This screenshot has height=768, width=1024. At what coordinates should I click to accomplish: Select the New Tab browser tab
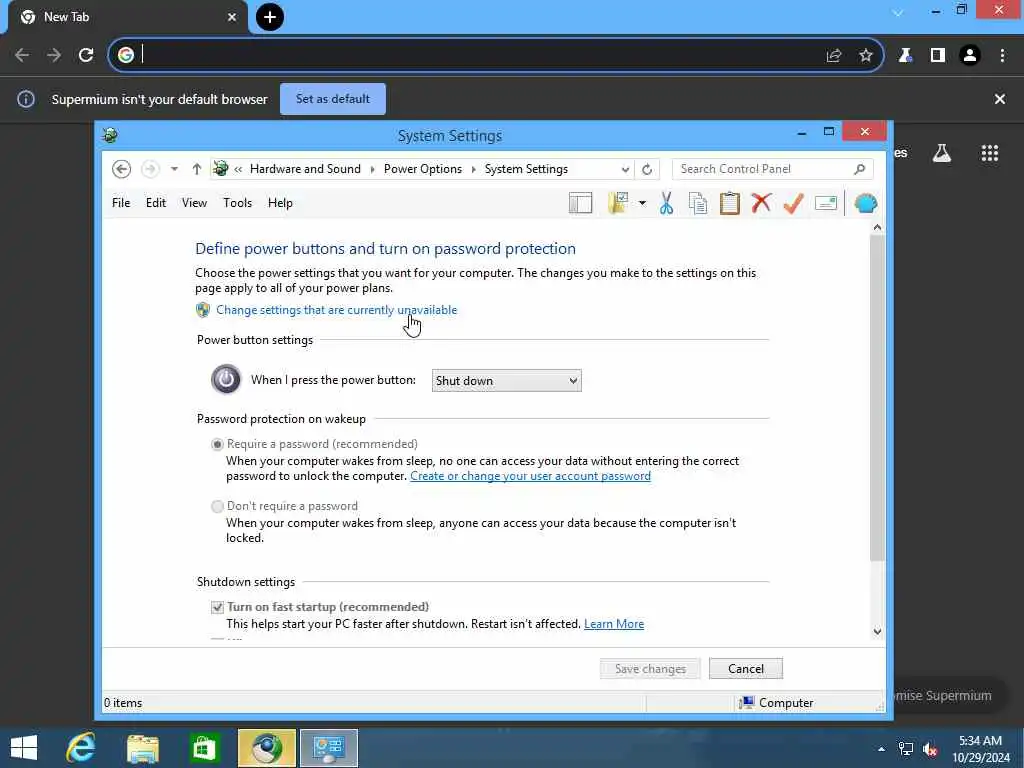[x=127, y=17]
